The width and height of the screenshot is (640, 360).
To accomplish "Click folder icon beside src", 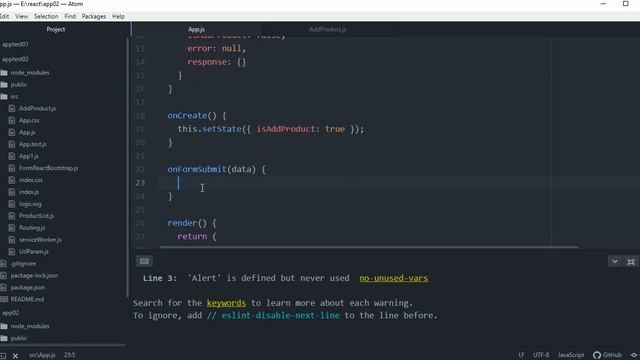I will (4, 97).
